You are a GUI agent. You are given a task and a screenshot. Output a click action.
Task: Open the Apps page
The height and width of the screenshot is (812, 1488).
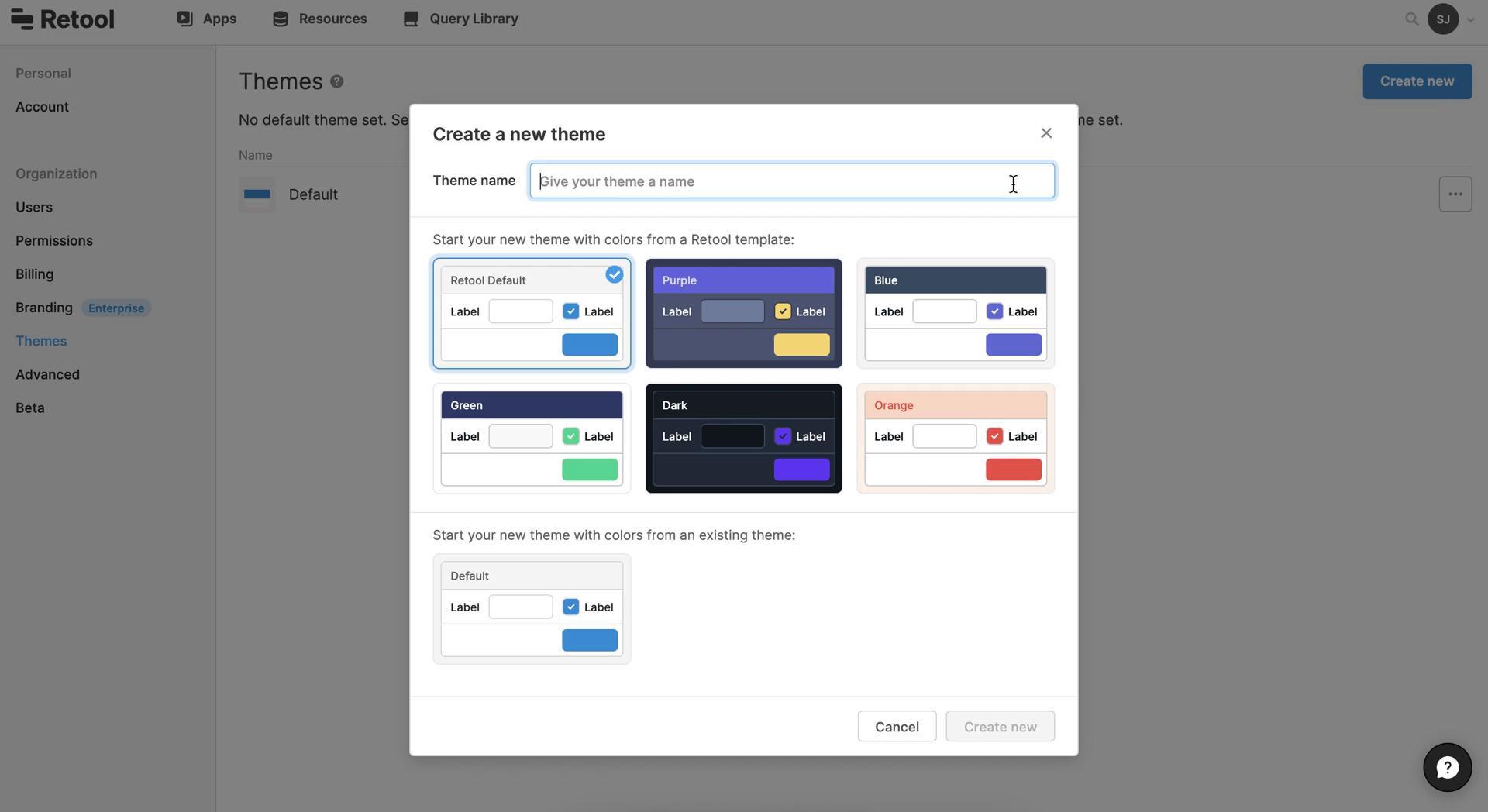click(x=206, y=19)
